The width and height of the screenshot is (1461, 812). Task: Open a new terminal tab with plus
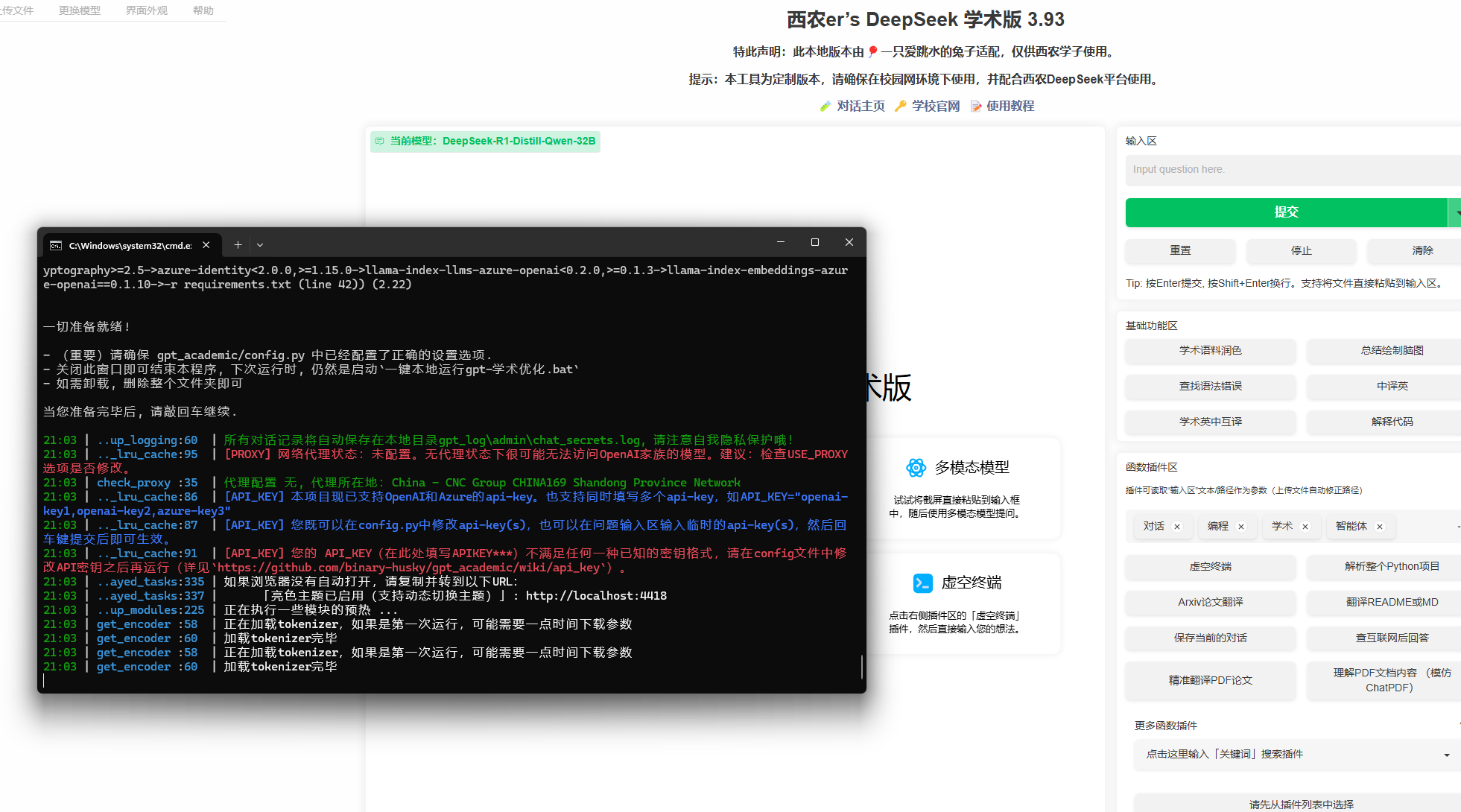coord(238,245)
